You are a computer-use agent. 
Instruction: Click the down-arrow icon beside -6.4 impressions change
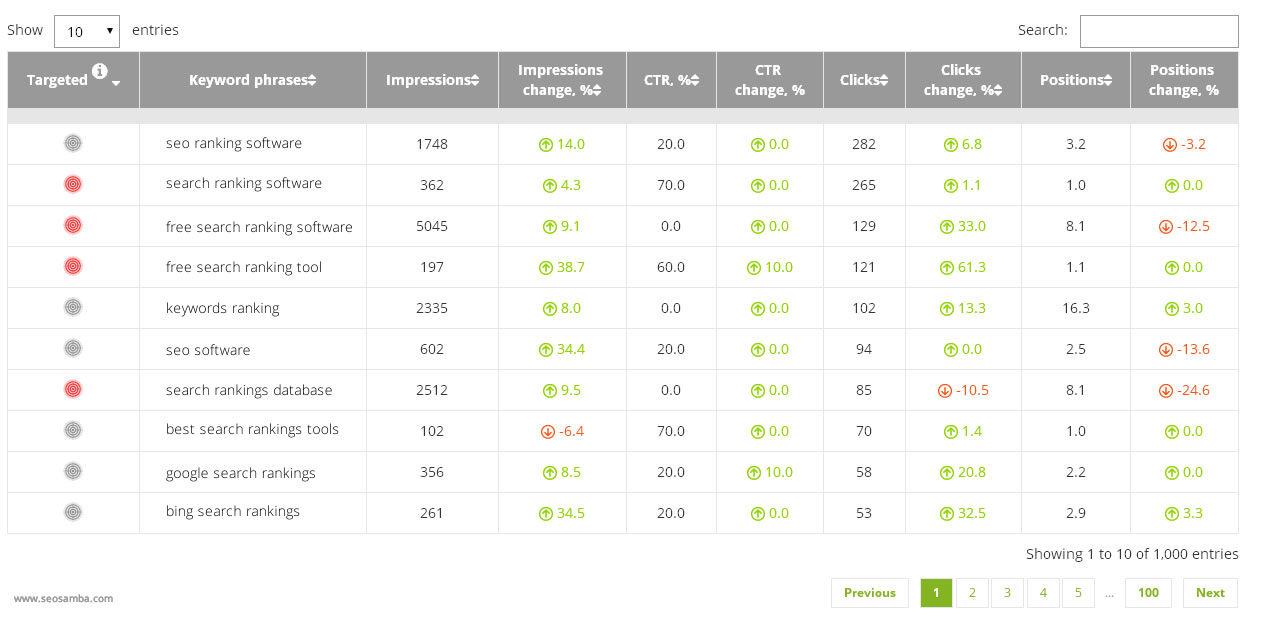[547, 431]
